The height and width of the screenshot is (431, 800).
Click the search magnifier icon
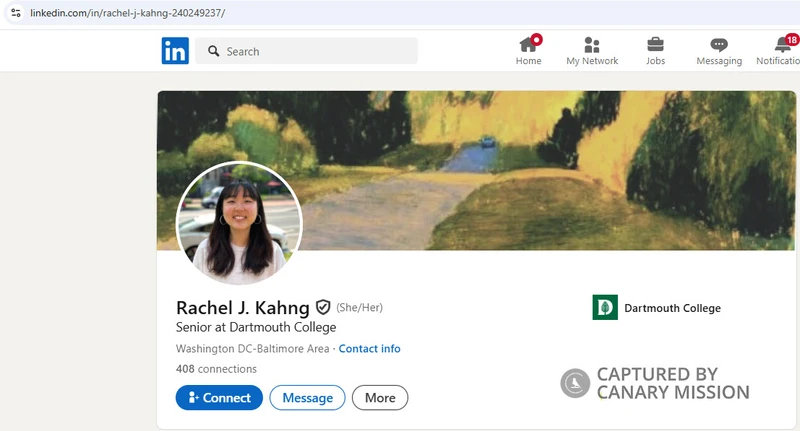click(214, 51)
